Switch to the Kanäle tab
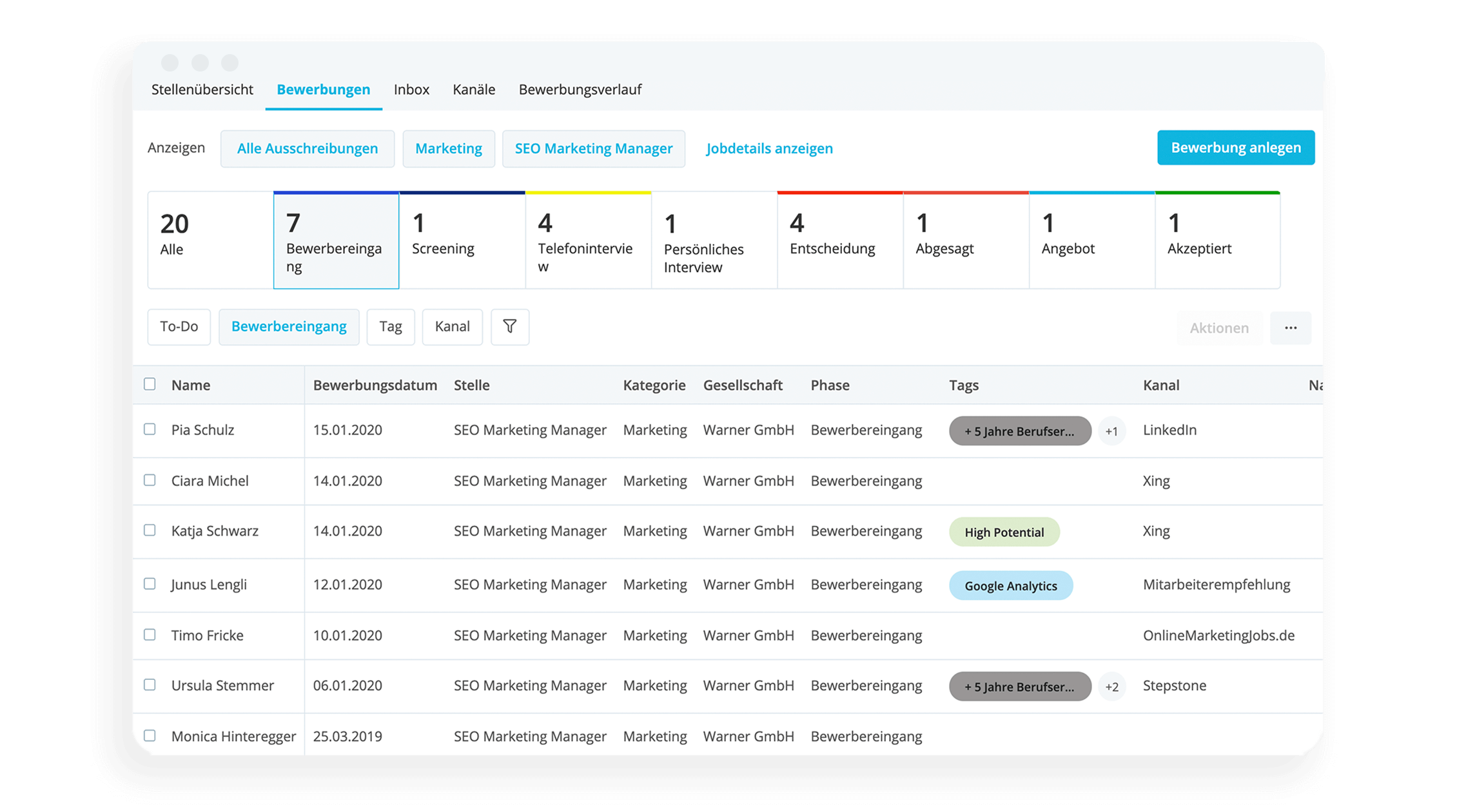1457x812 pixels. pos(474,90)
